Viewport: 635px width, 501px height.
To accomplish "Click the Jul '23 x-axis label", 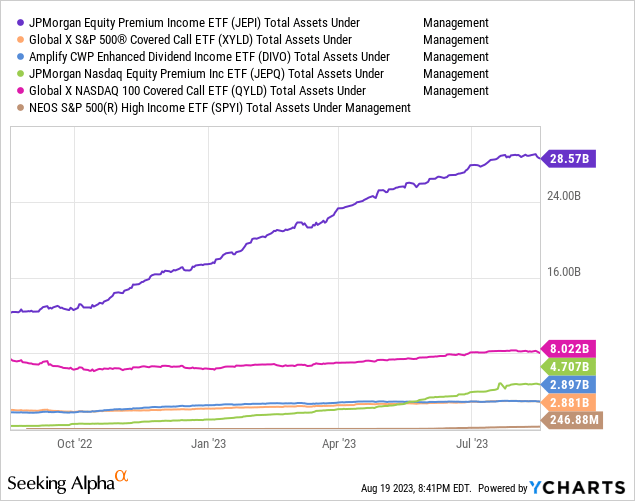I will (x=473, y=442).
